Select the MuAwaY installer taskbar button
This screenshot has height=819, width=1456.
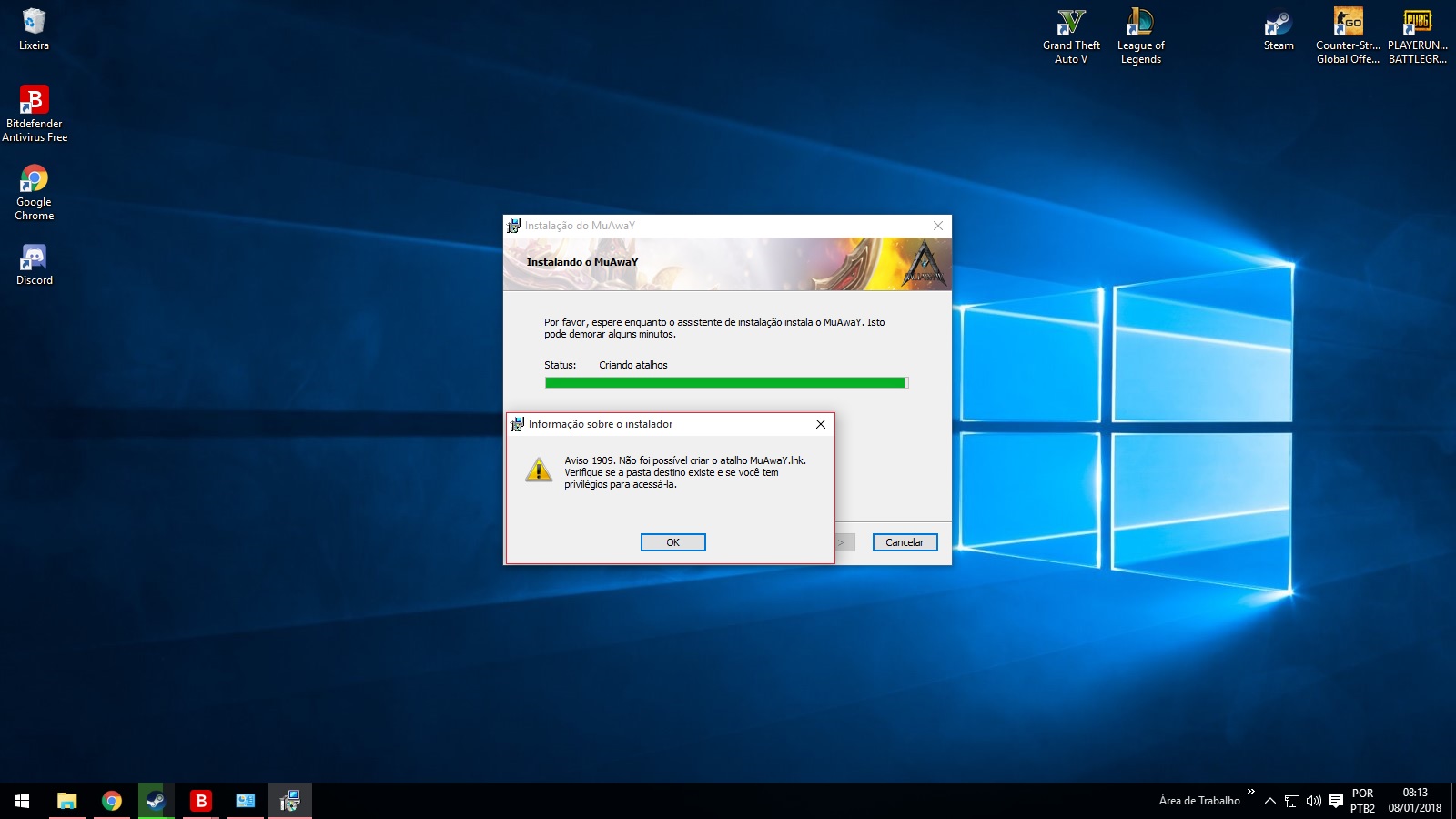289,801
